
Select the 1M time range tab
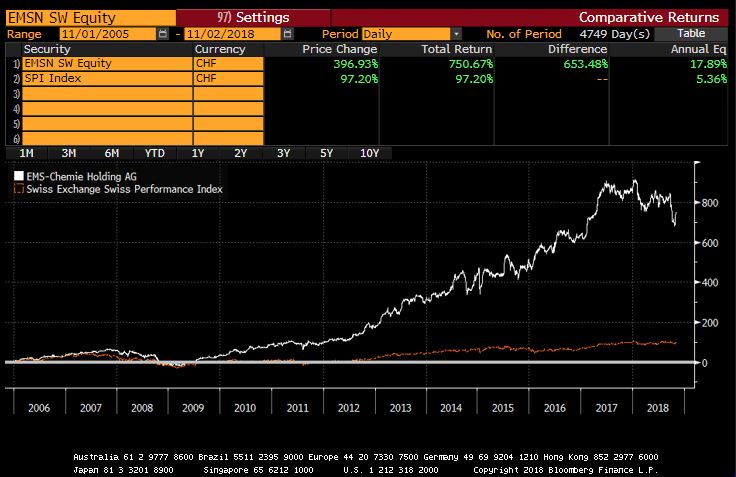point(26,153)
